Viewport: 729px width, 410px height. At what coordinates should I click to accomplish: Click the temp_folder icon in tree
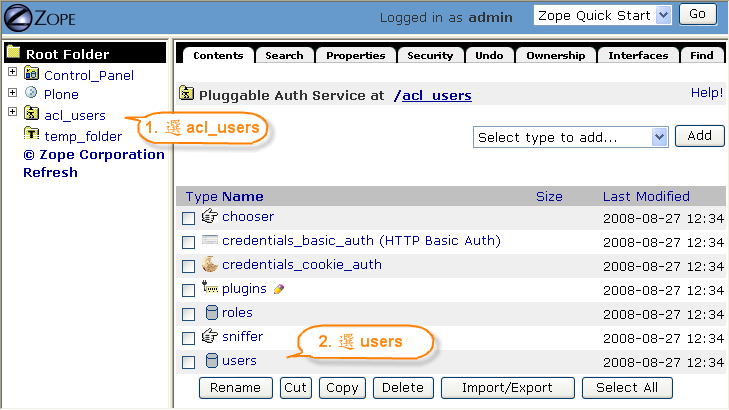(x=31, y=134)
